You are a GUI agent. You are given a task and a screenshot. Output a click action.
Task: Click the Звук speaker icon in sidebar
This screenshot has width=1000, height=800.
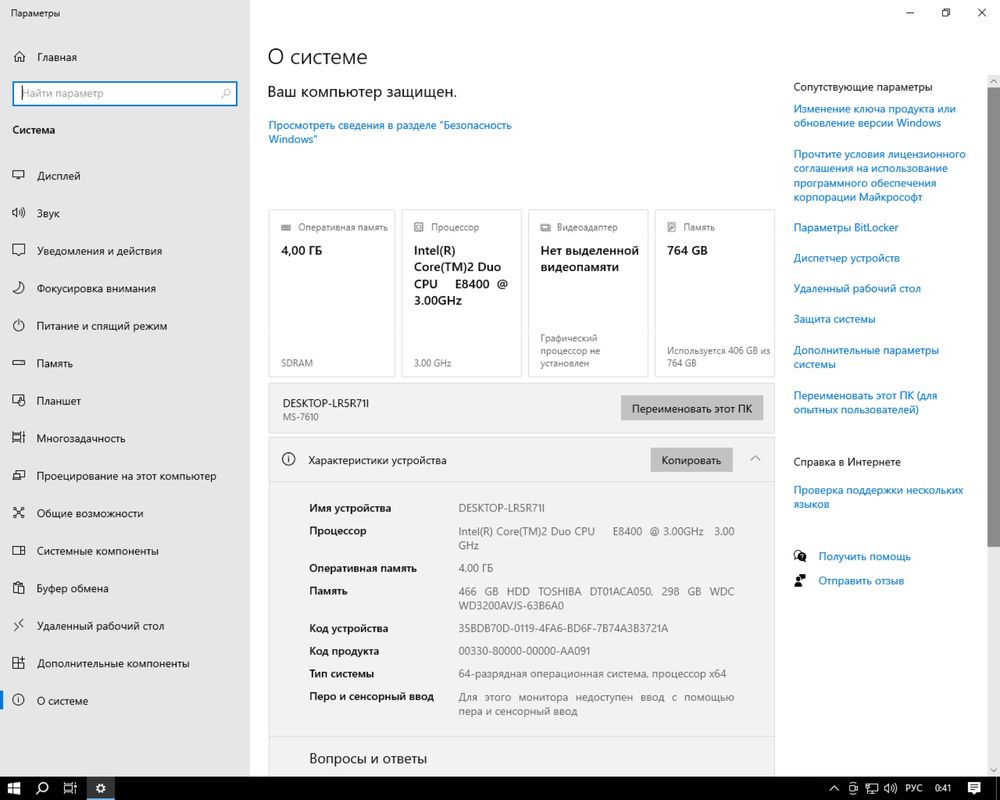(x=18, y=213)
